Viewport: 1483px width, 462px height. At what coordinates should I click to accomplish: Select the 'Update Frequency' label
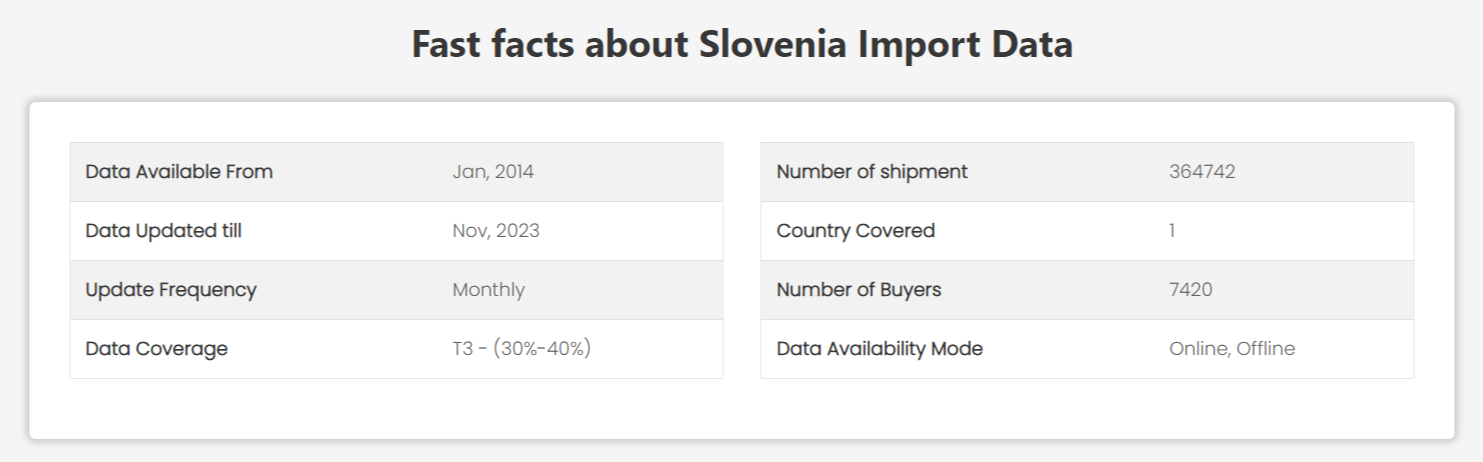pyautogui.click(x=171, y=290)
